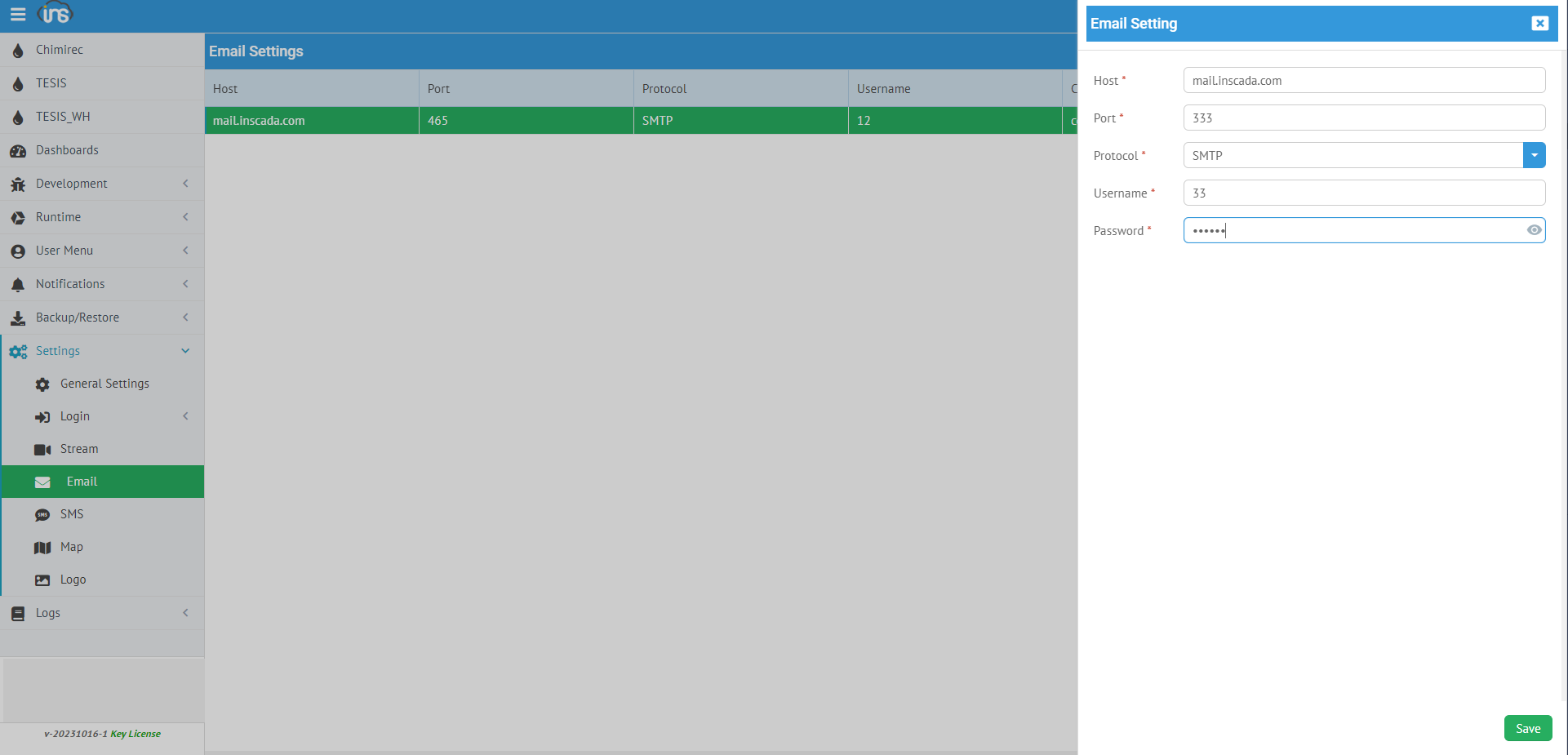Open the Key License link

(x=135, y=734)
